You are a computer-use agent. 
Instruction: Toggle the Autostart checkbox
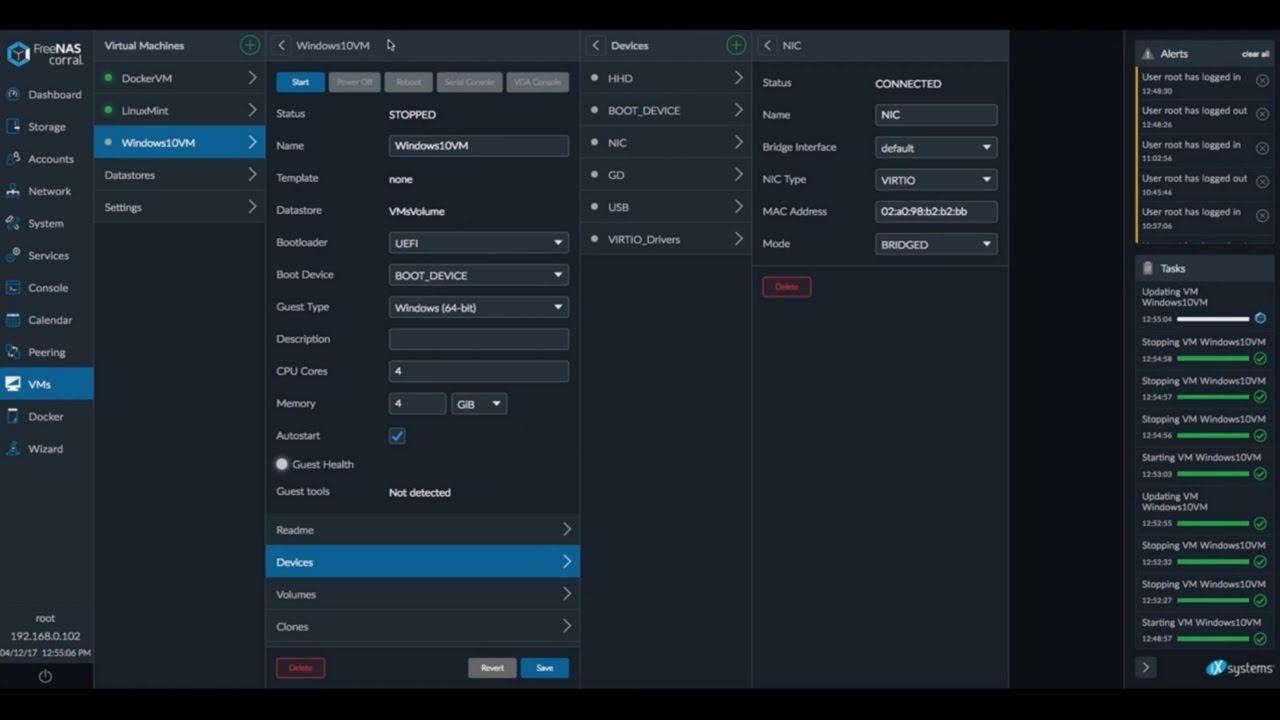pyautogui.click(x=397, y=436)
